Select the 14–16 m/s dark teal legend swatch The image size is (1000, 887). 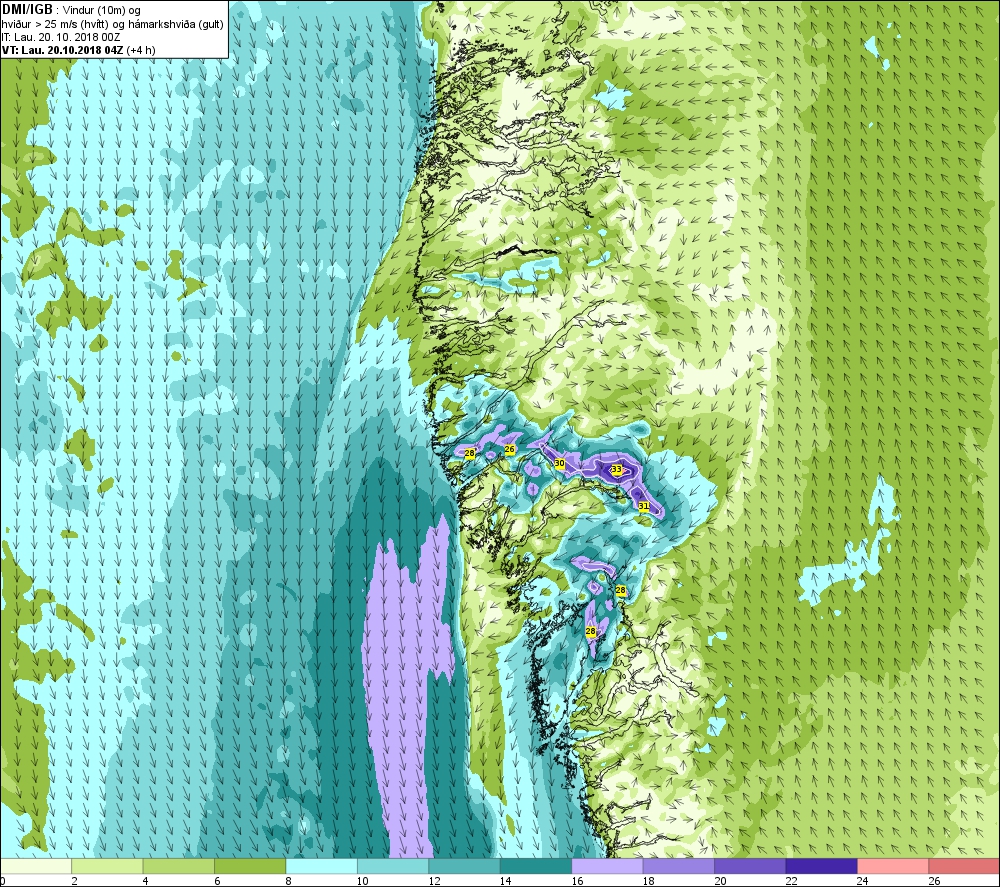pyautogui.click(x=536, y=865)
